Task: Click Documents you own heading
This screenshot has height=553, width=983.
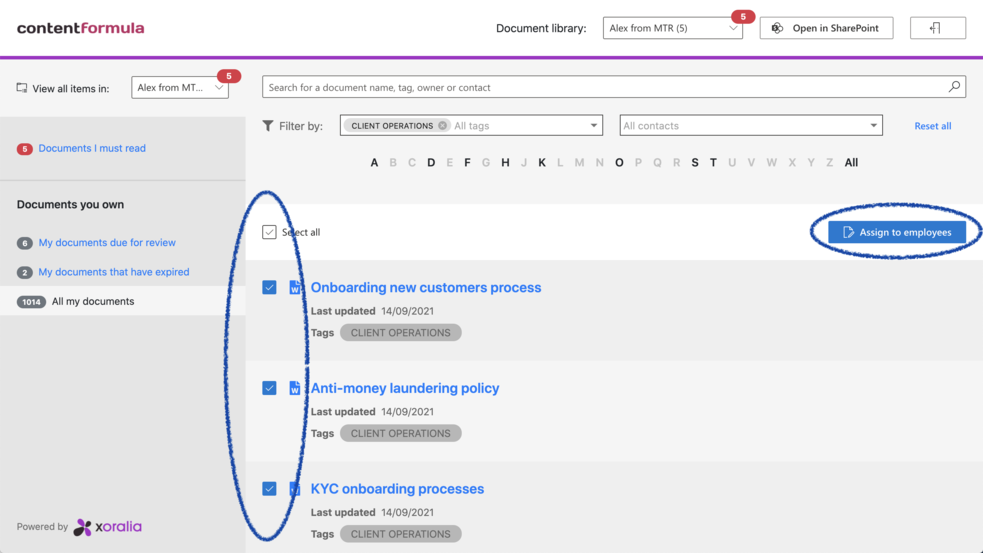Action: [x=70, y=204]
